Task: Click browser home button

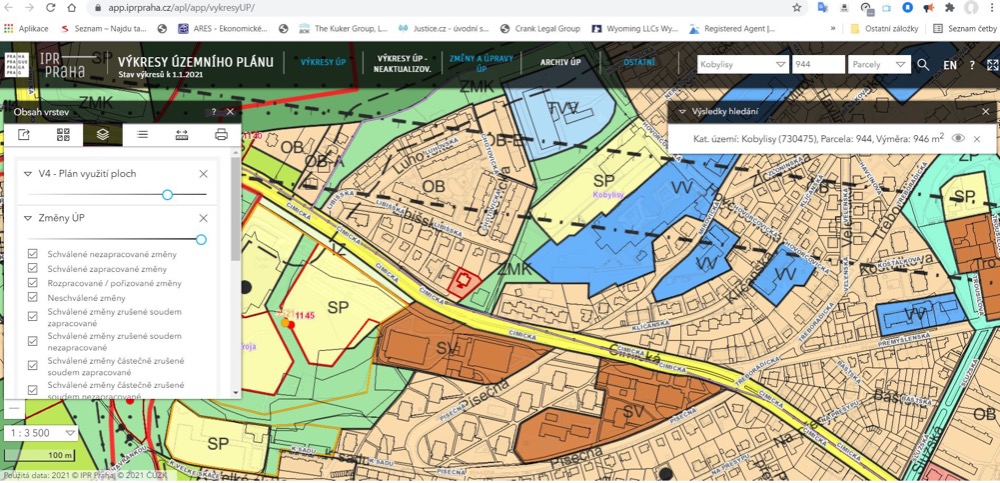Action: 71,8
